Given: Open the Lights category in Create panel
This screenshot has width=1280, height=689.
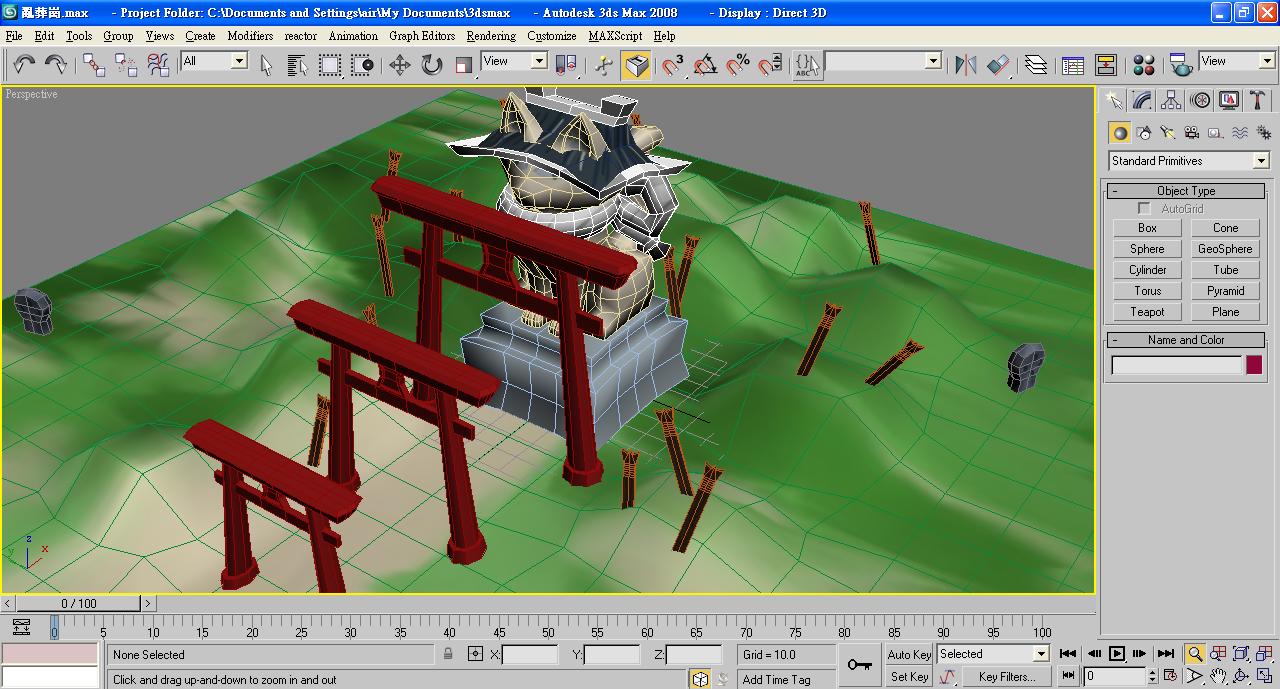Looking at the screenshot, I should pos(1168,133).
